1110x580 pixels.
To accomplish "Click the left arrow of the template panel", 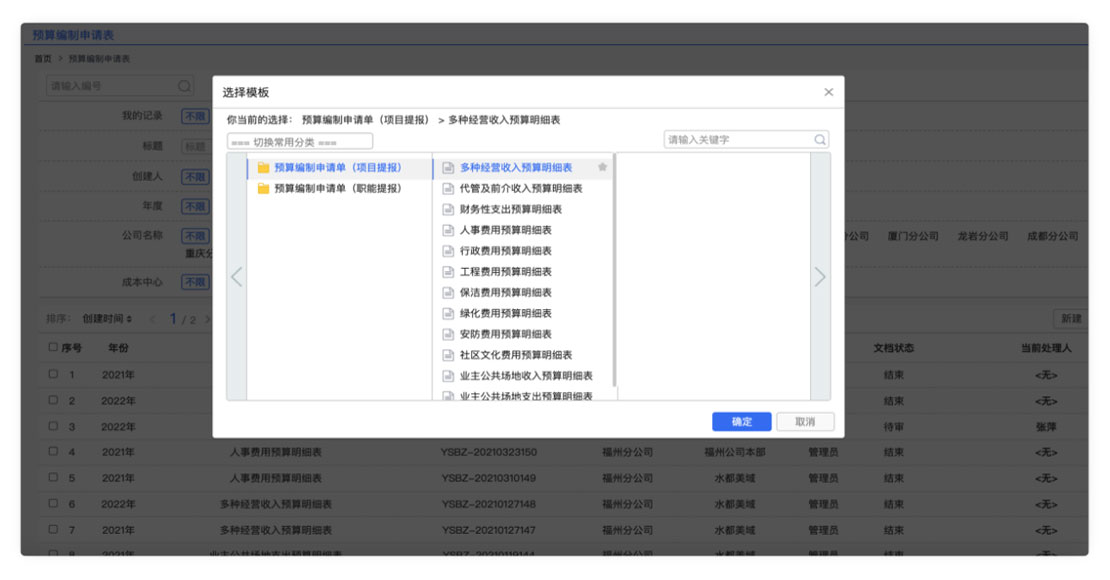I will coord(236,277).
